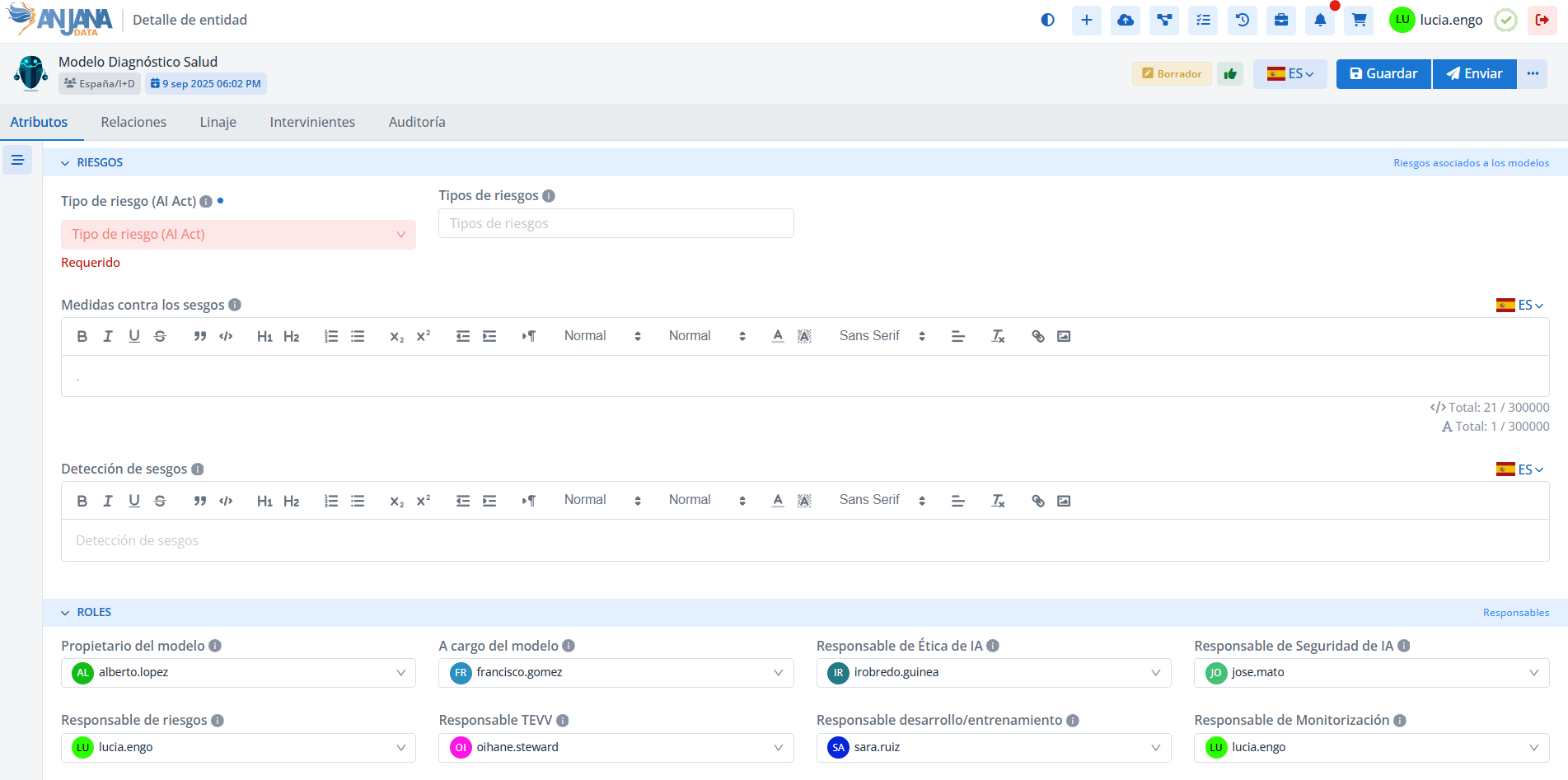
Task: Open text color picker in Medidas editor
Action: tap(777, 336)
